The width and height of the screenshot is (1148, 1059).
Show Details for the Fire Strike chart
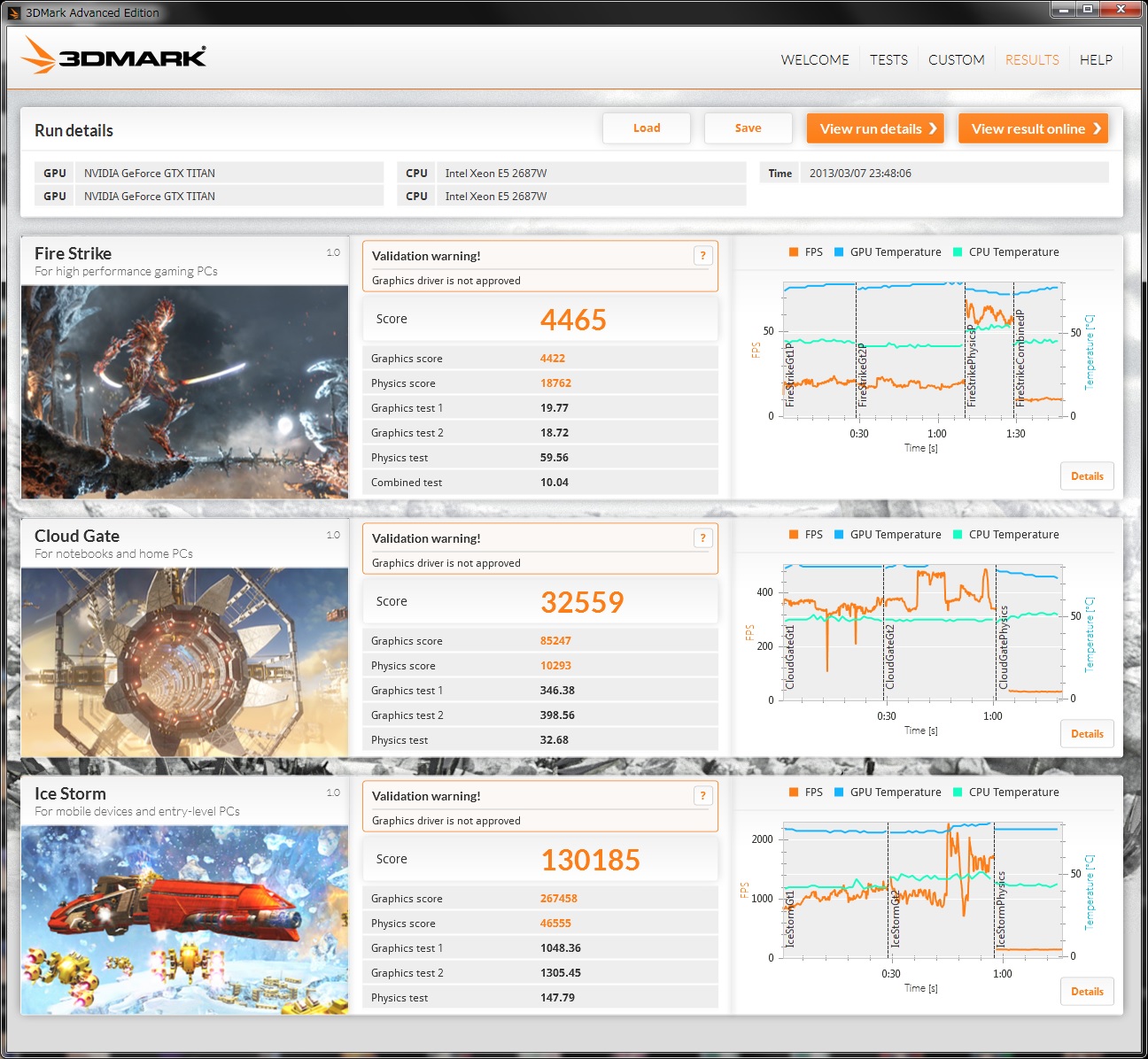[1087, 476]
